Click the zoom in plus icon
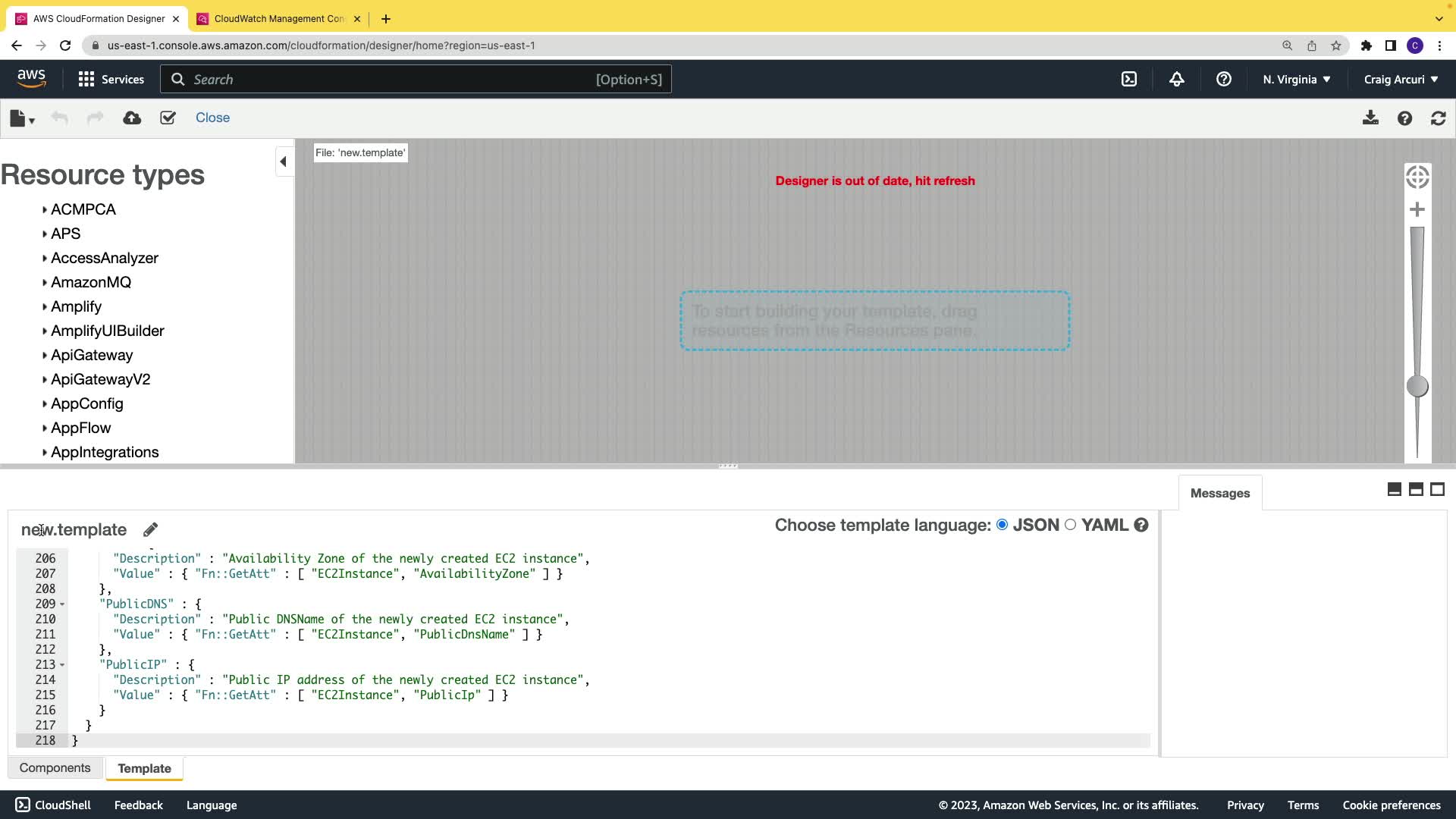Screen dimensions: 1456x819 pos(1417,209)
